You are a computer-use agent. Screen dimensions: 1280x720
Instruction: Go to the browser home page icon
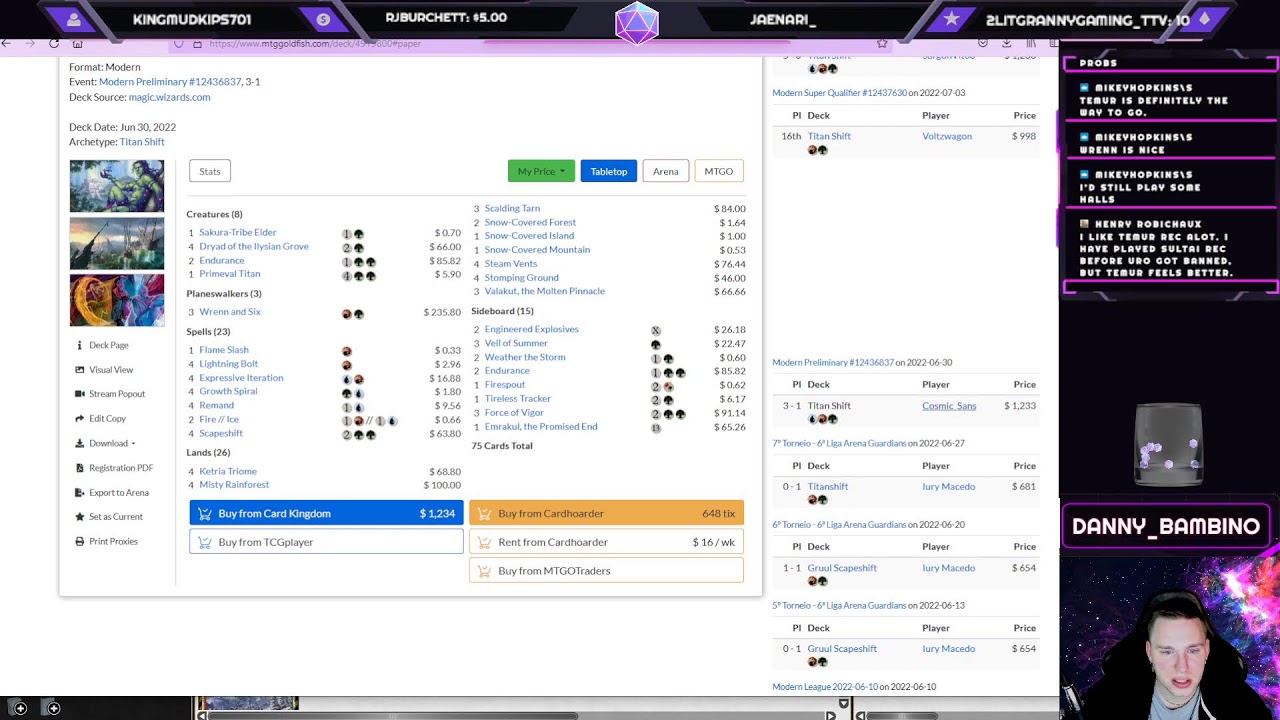point(78,43)
